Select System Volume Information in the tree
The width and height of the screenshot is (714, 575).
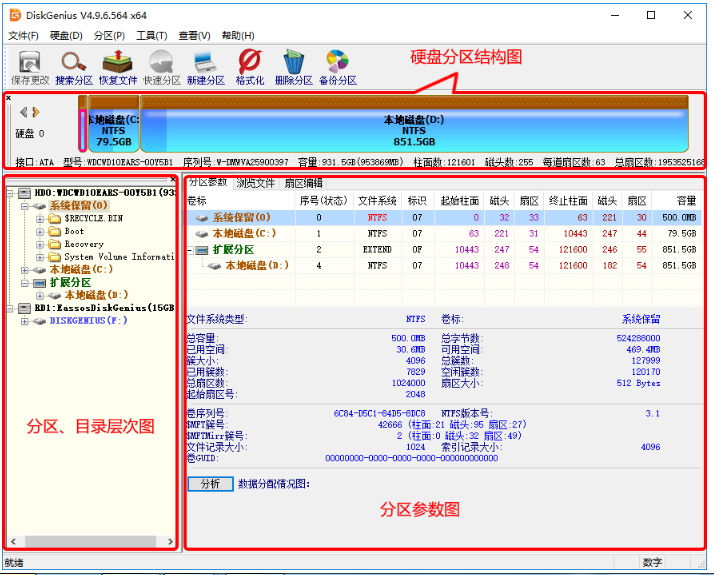click(119, 257)
